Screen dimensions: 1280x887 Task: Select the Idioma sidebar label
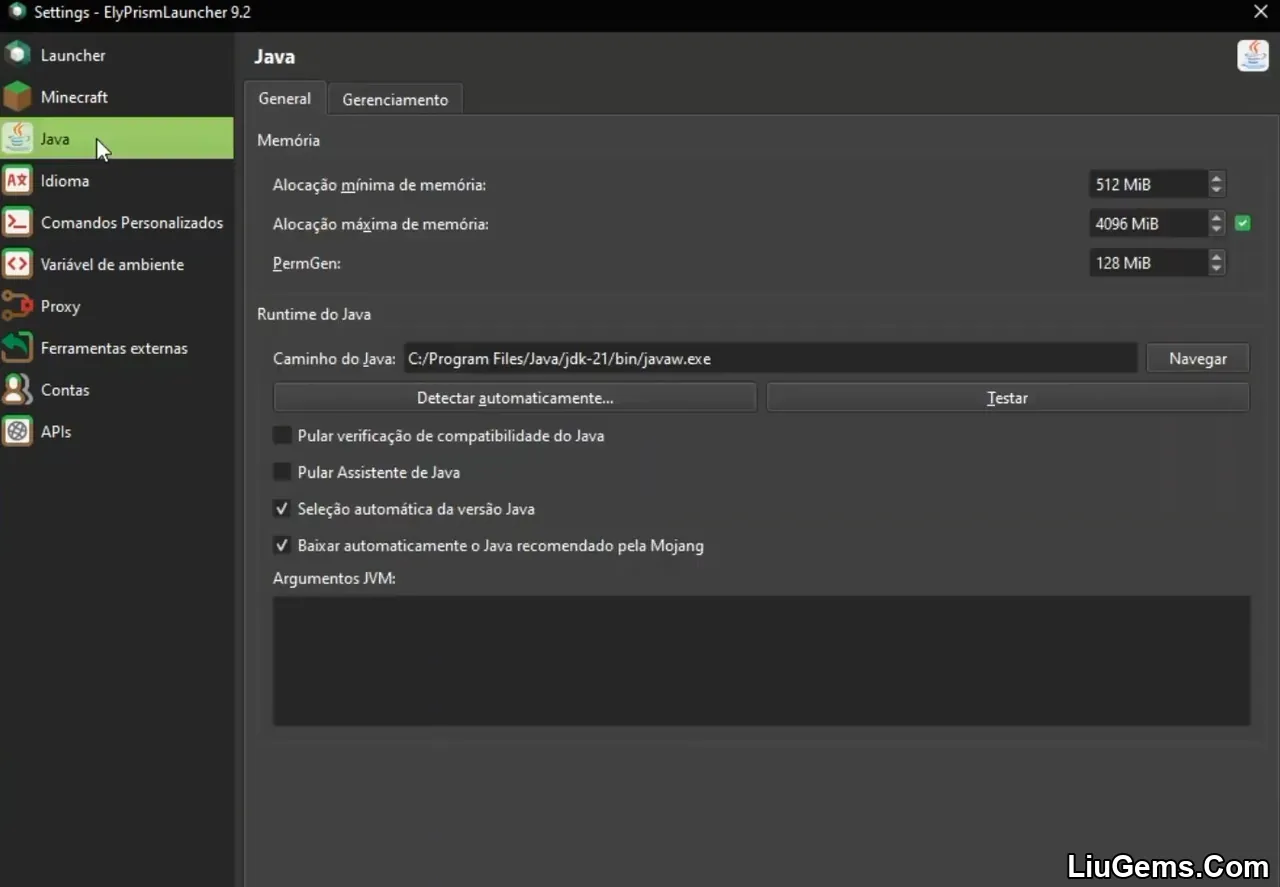click(65, 181)
